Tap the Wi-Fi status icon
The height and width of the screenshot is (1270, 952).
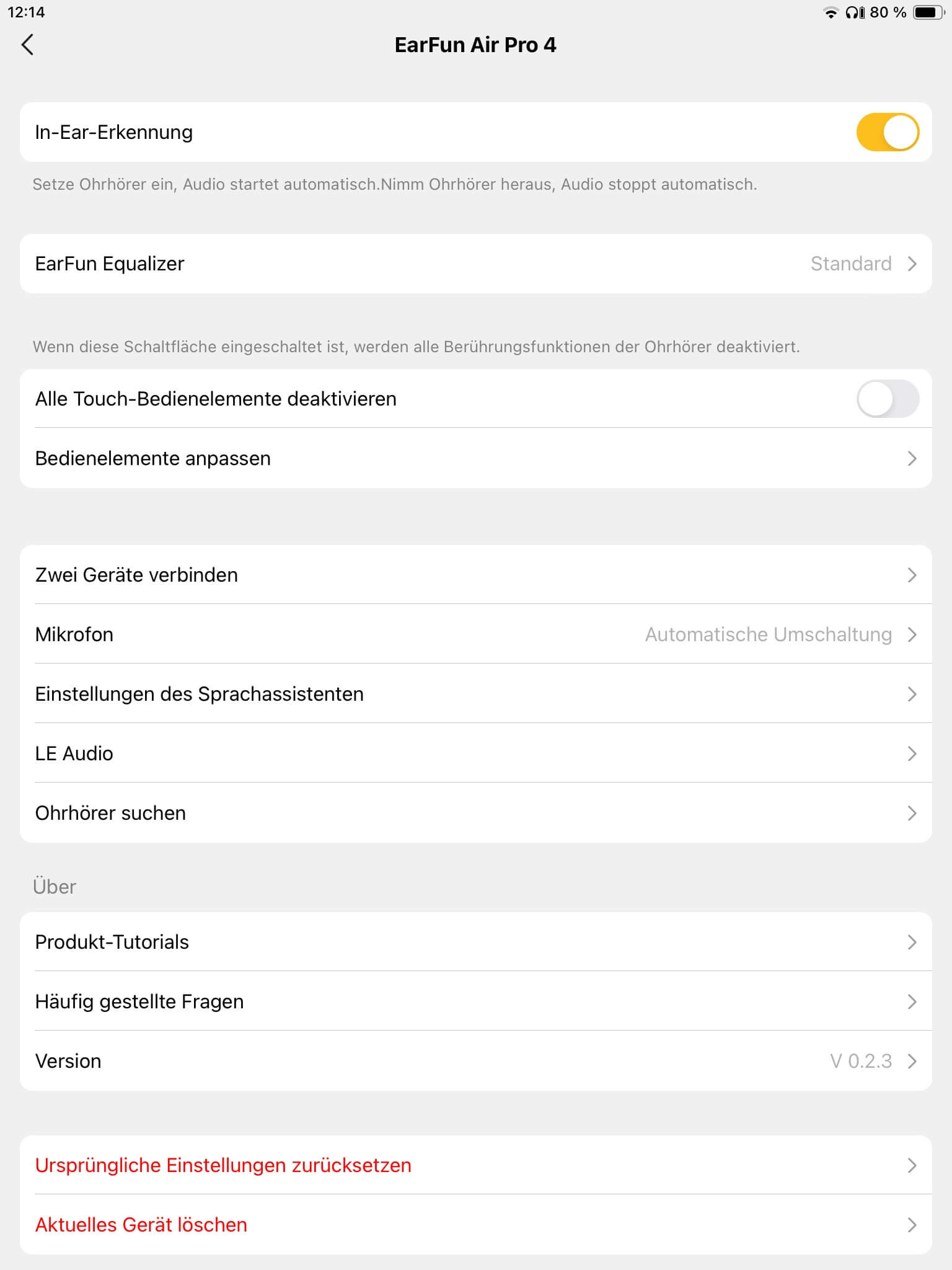click(830, 12)
